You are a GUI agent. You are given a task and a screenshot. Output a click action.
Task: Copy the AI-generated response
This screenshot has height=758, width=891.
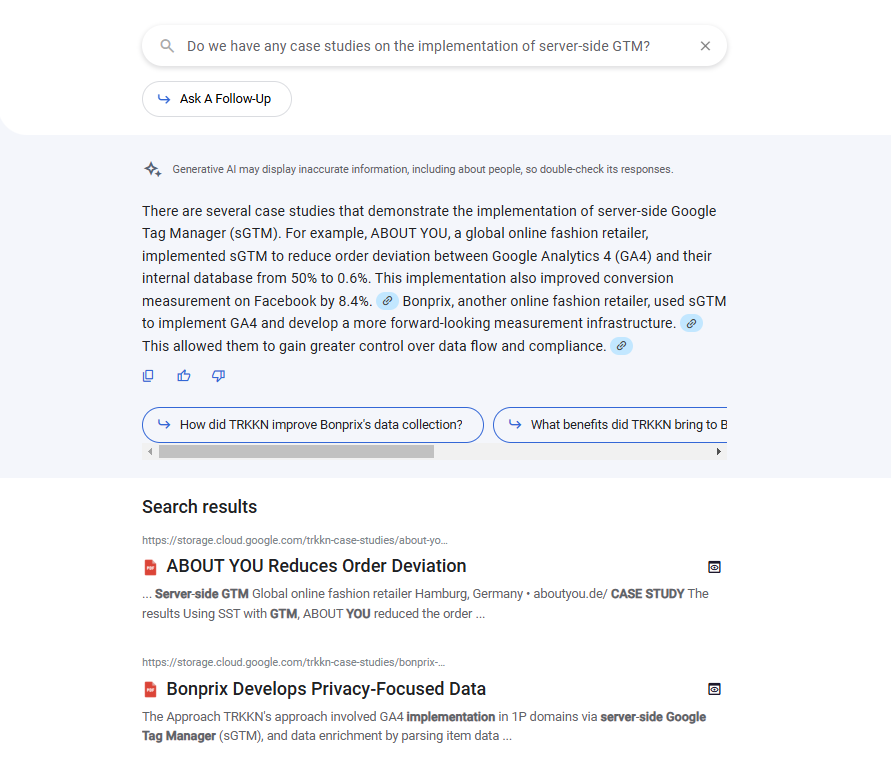pos(148,375)
